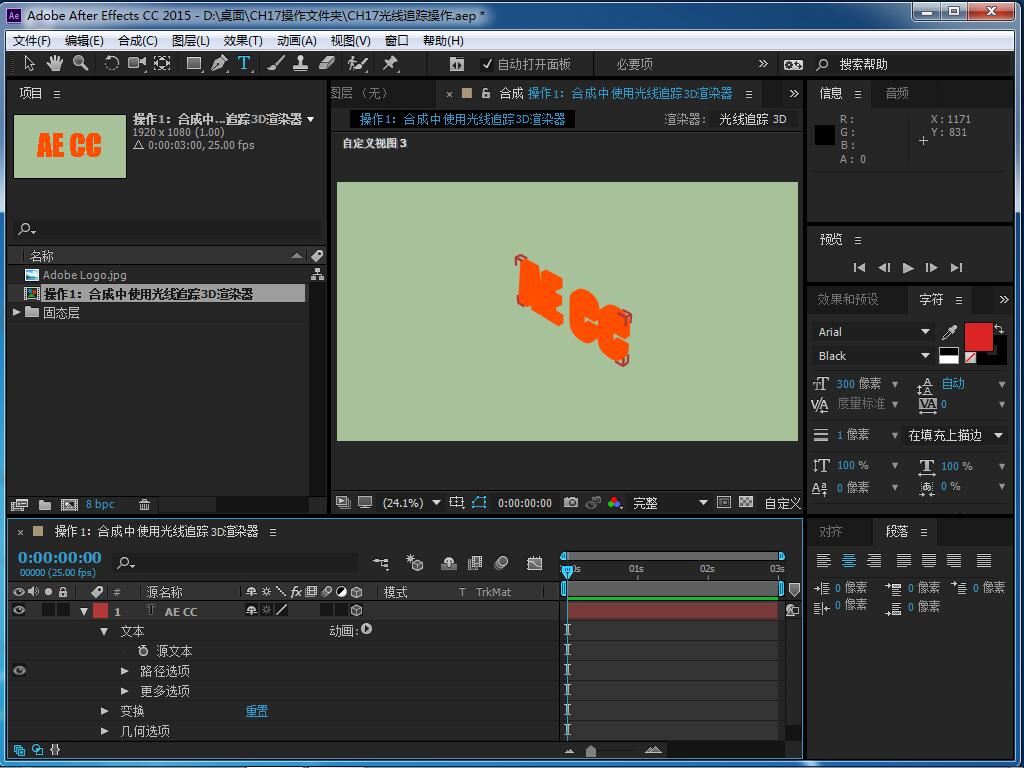The image size is (1024, 768).
Task: Delete selected item with the trash icon
Action: click(x=144, y=505)
